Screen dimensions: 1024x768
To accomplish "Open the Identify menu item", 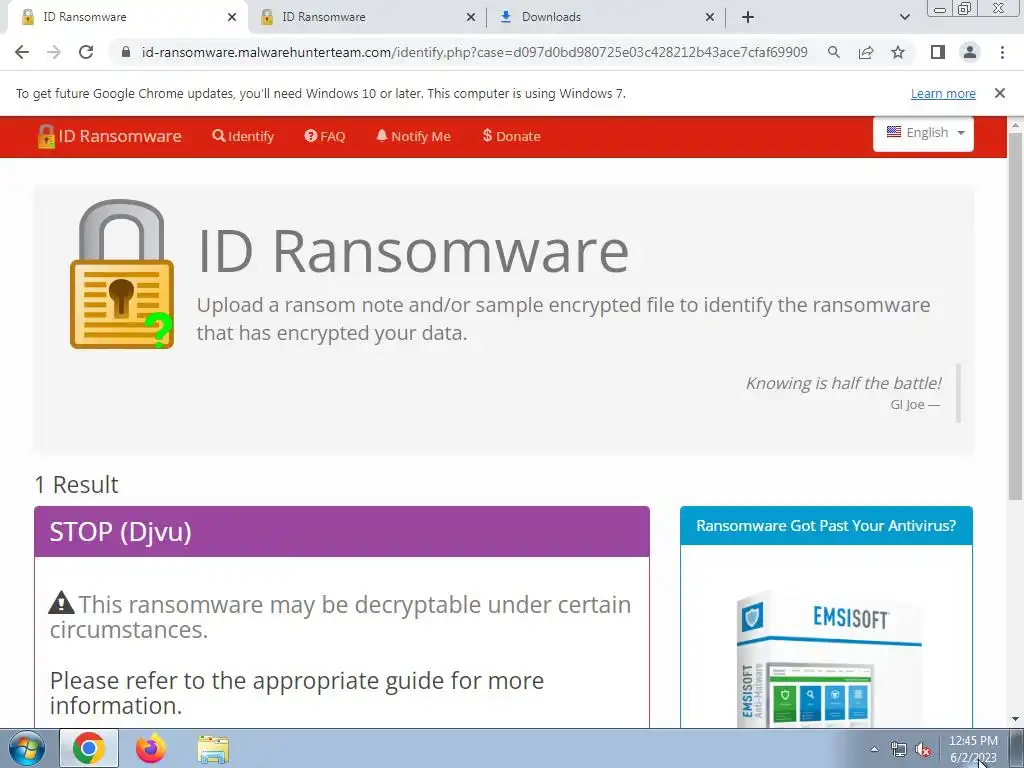I will coord(243,136).
